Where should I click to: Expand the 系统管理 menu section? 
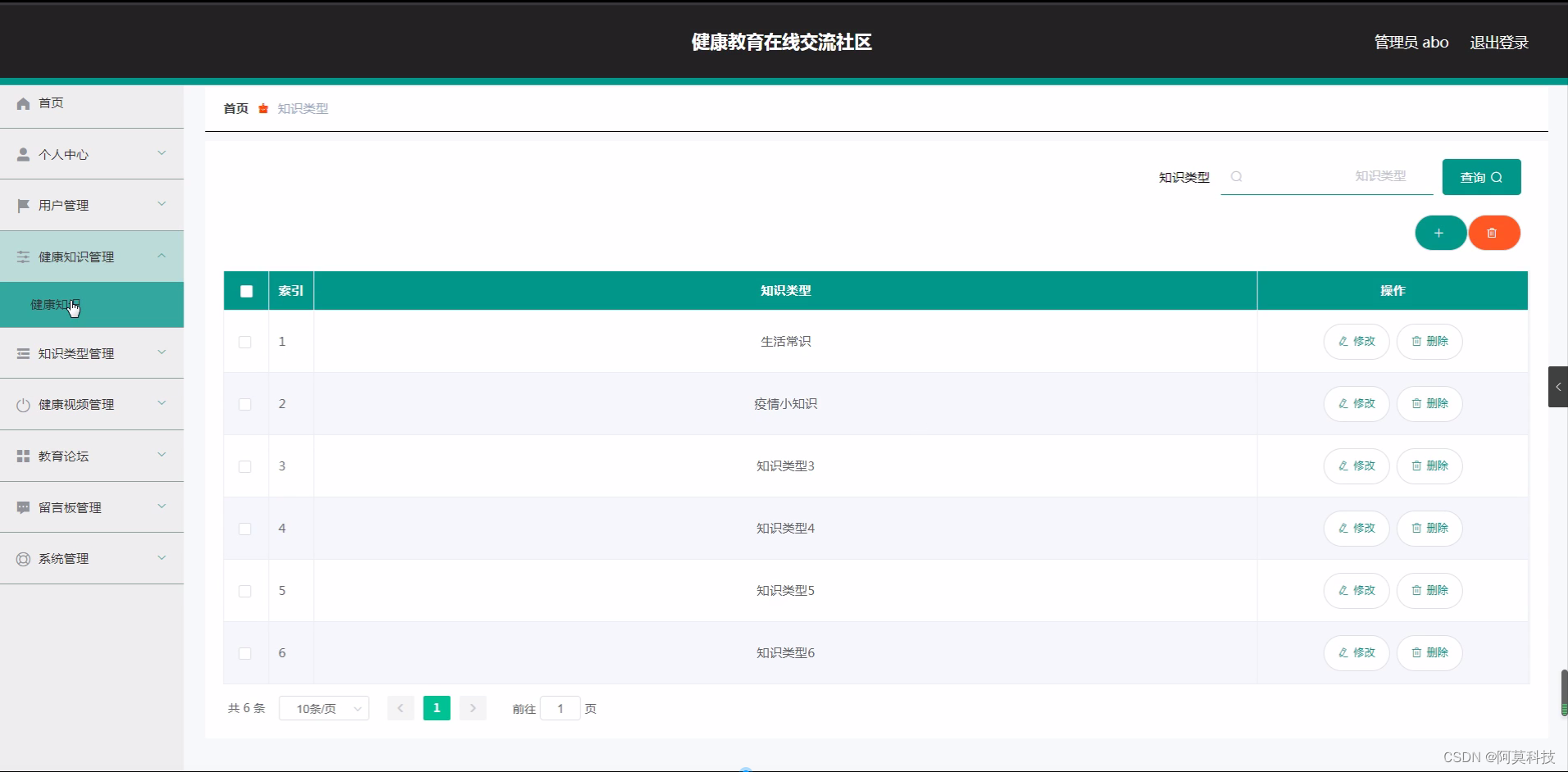point(92,558)
